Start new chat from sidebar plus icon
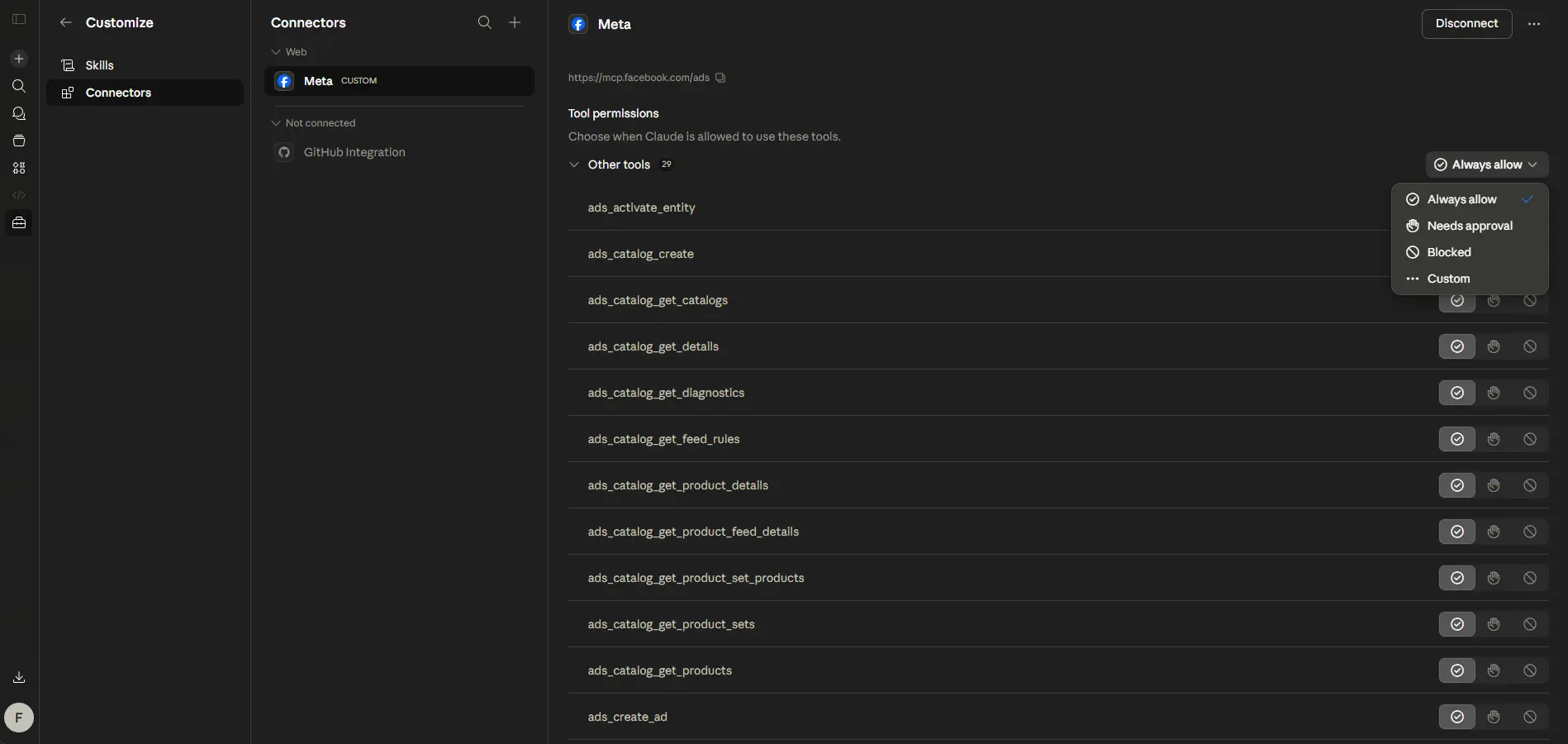 pyautogui.click(x=19, y=59)
